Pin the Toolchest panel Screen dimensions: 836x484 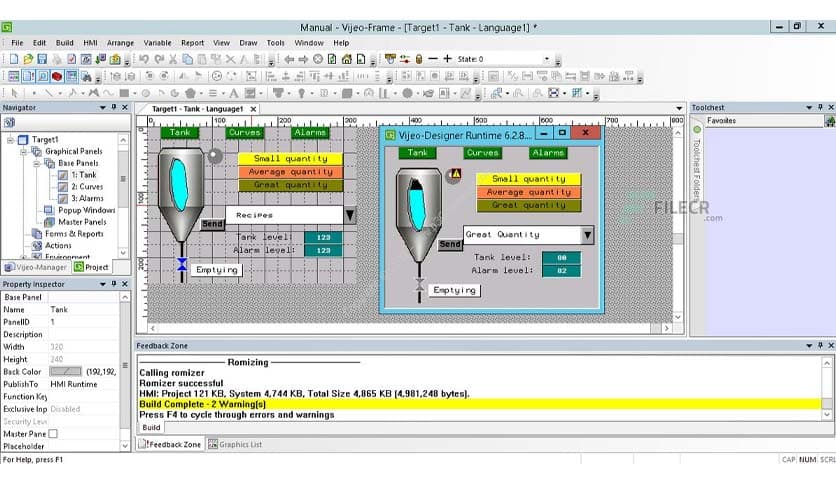pyautogui.click(x=820, y=107)
